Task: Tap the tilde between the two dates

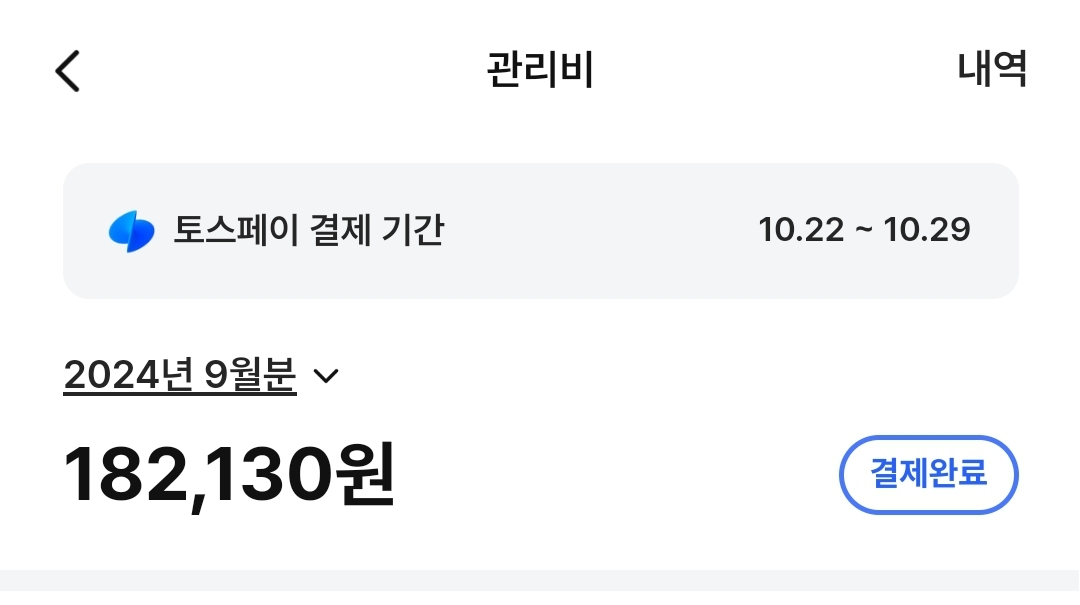Action: [x=864, y=231]
